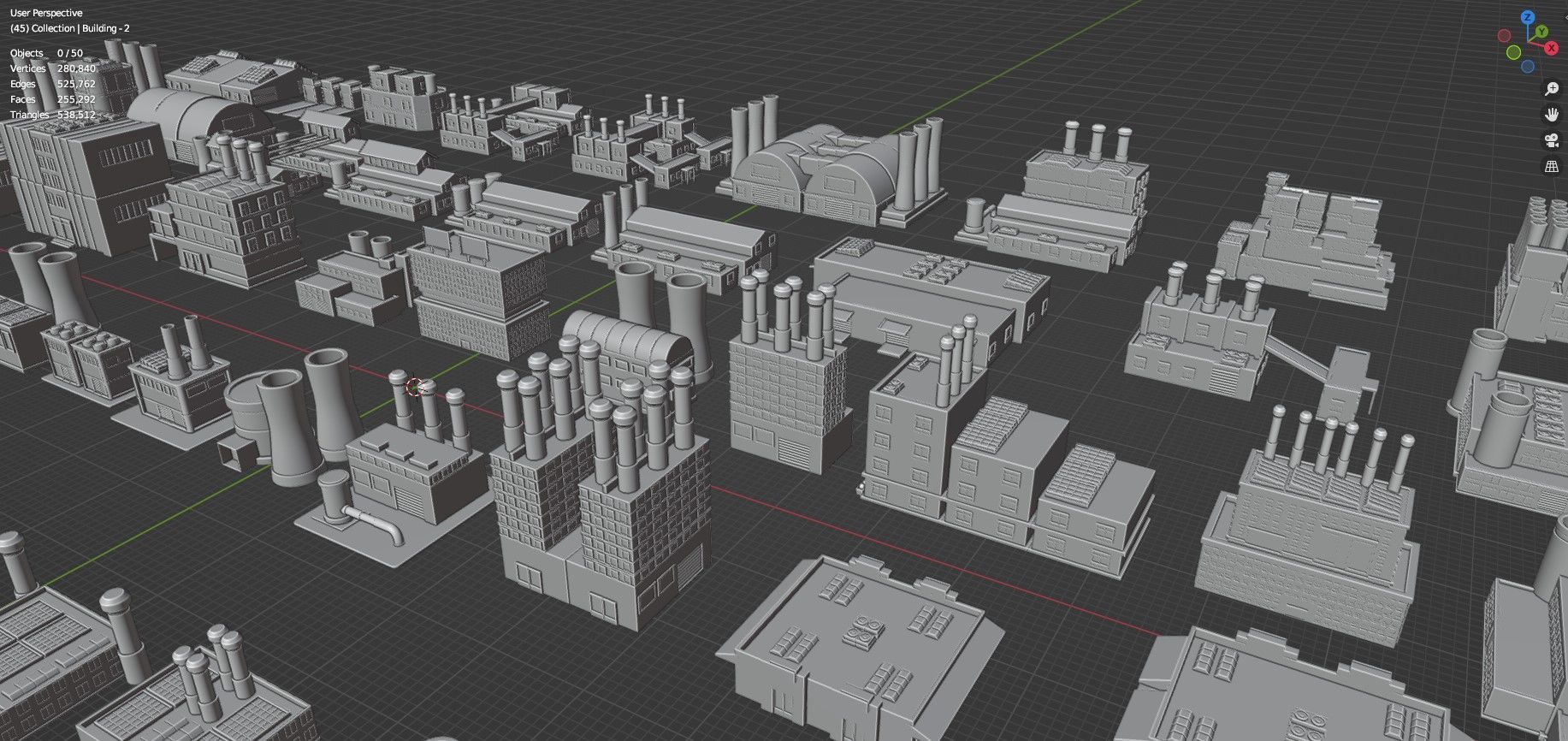Viewport: 1568px width, 741px height.
Task: Click the "Vertices 280,840" statistic
Action: 53,68
